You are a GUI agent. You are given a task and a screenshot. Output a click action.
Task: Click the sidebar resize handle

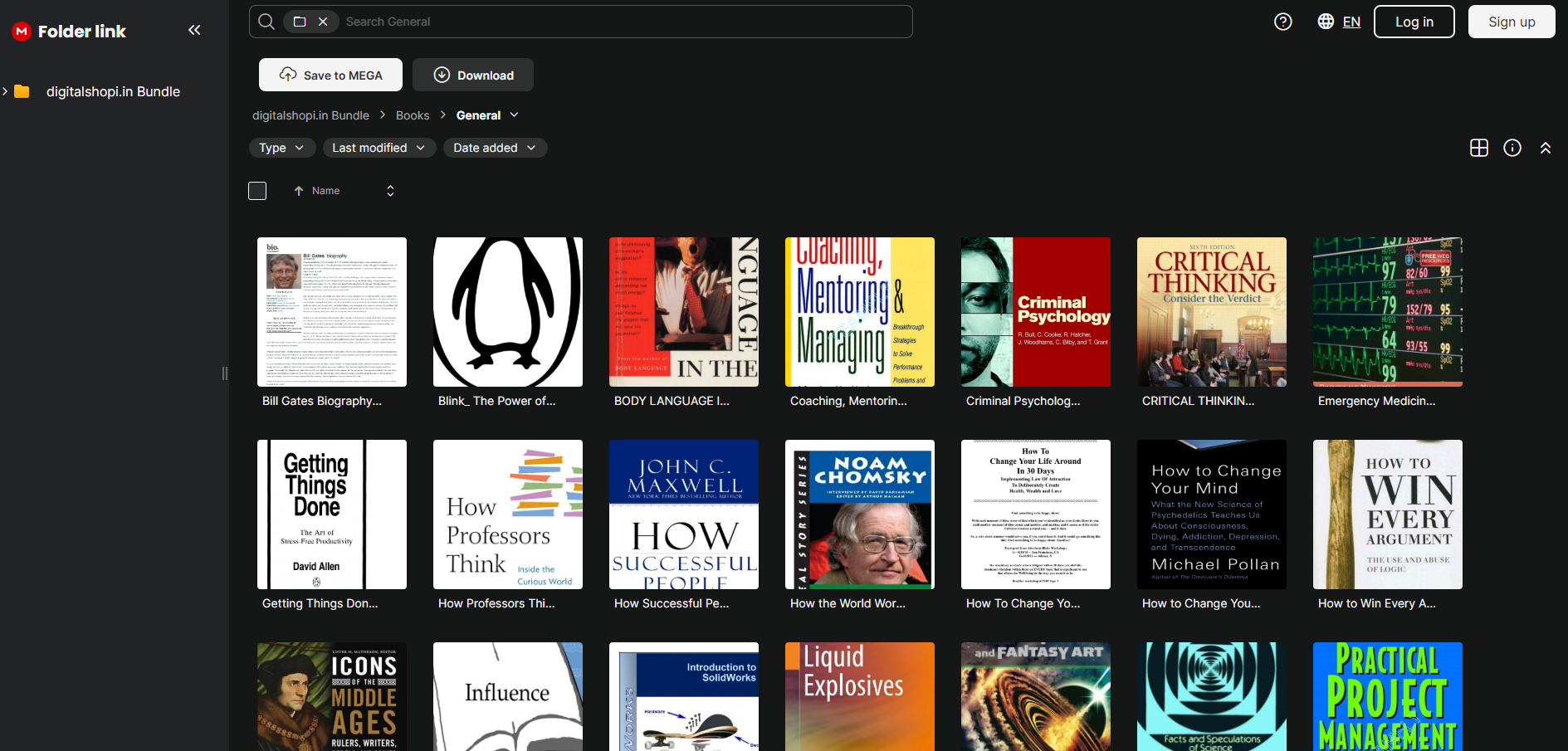[225, 373]
